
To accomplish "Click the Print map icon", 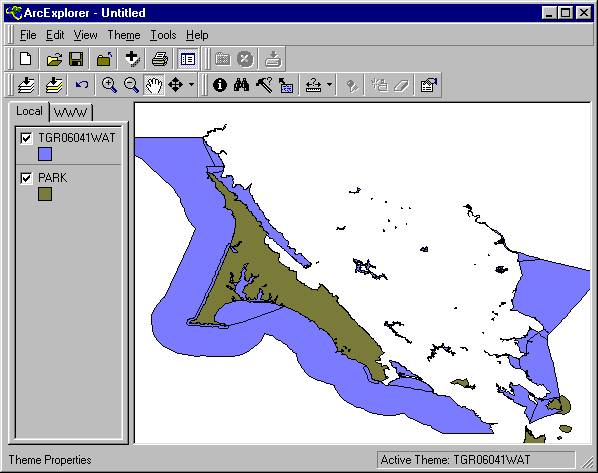I will (160, 59).
